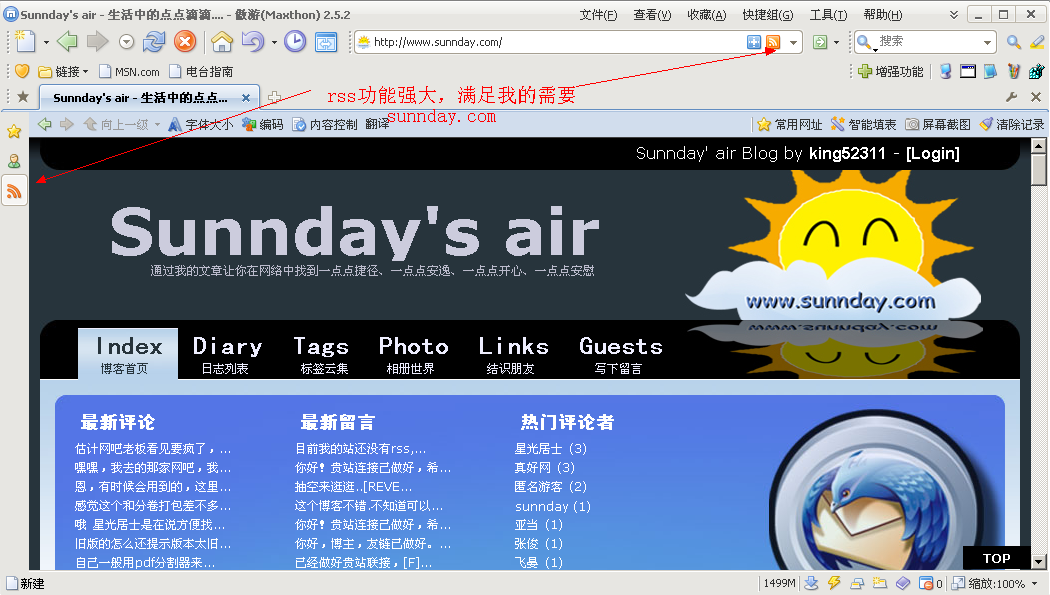Open the 缩放:100% zoom dropdown
The height and width of the screenshot is (595, 1050).
coord(996,583)
